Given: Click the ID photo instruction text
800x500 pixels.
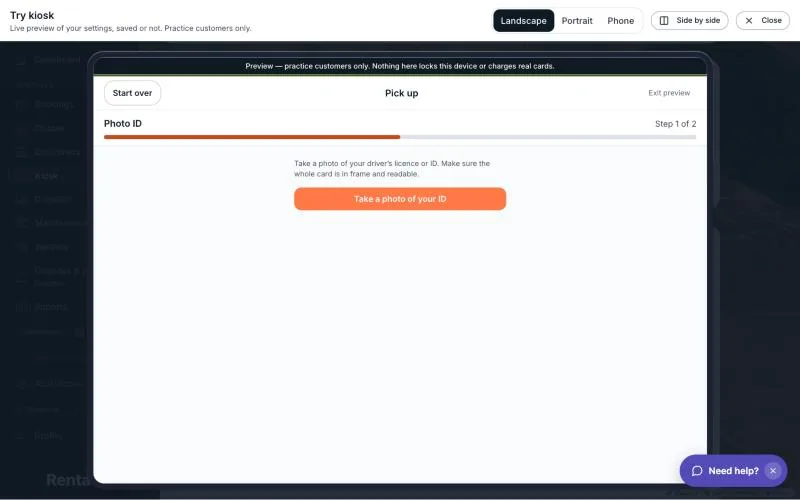Looking at the screenshot, I should (392, 168).
